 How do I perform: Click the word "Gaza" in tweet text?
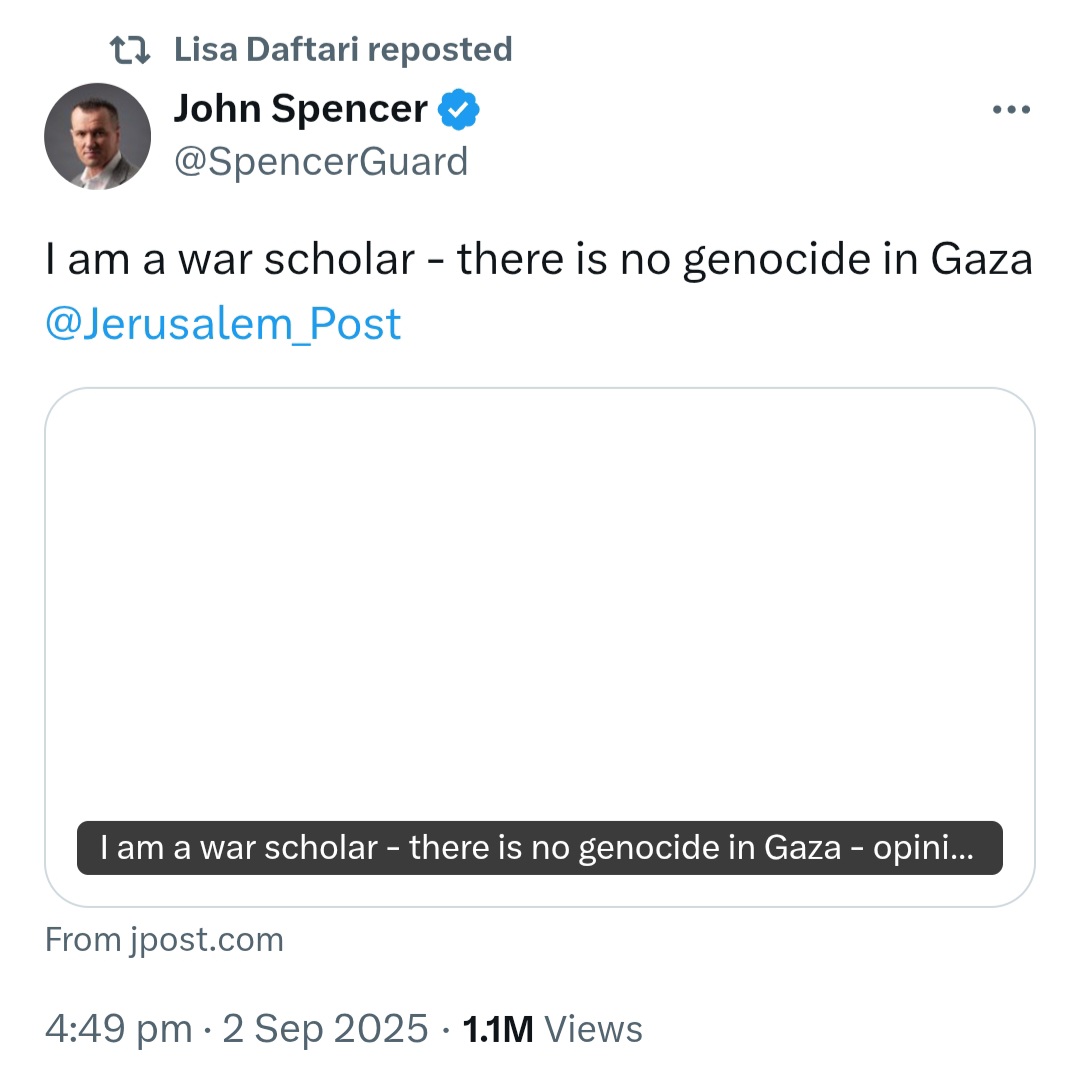[x=982, y=260]
